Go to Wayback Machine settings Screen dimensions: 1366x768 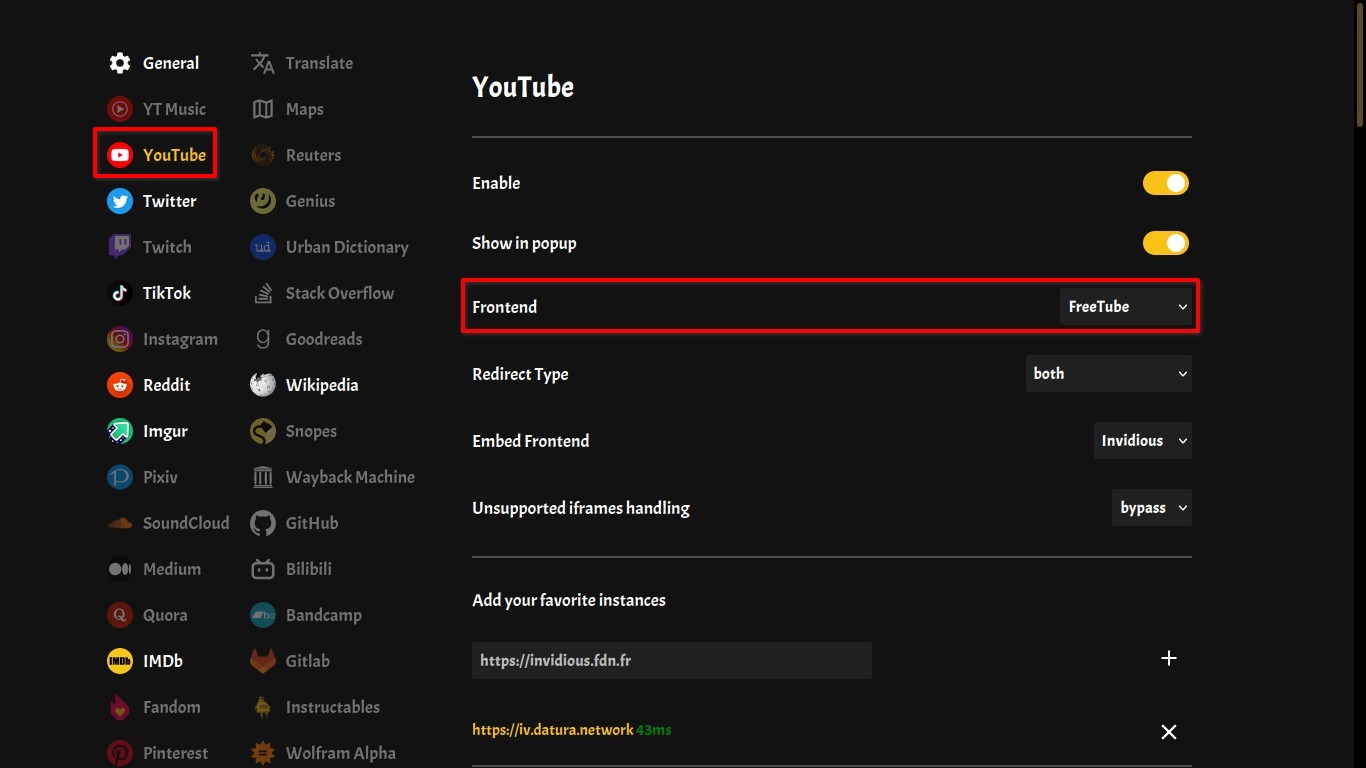tap(332, 477)
